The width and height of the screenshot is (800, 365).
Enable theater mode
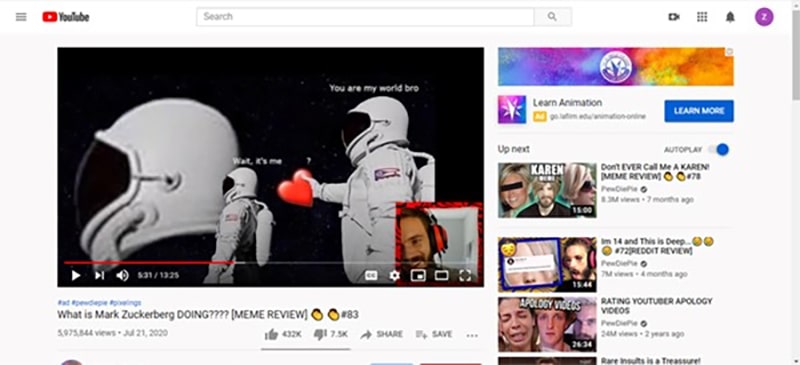441,276
